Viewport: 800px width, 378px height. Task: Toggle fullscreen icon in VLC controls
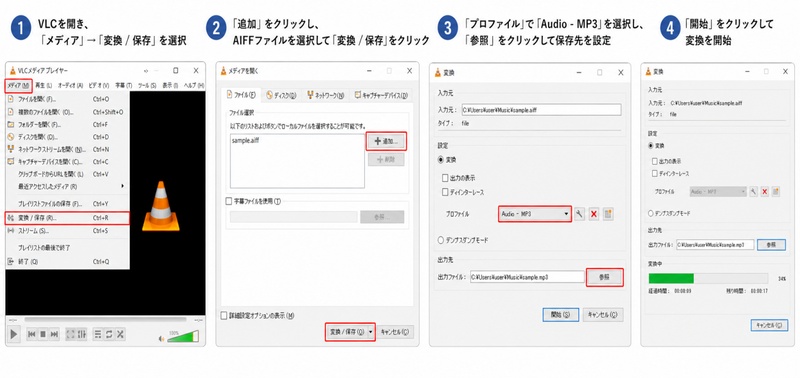(x=71, y=335)
